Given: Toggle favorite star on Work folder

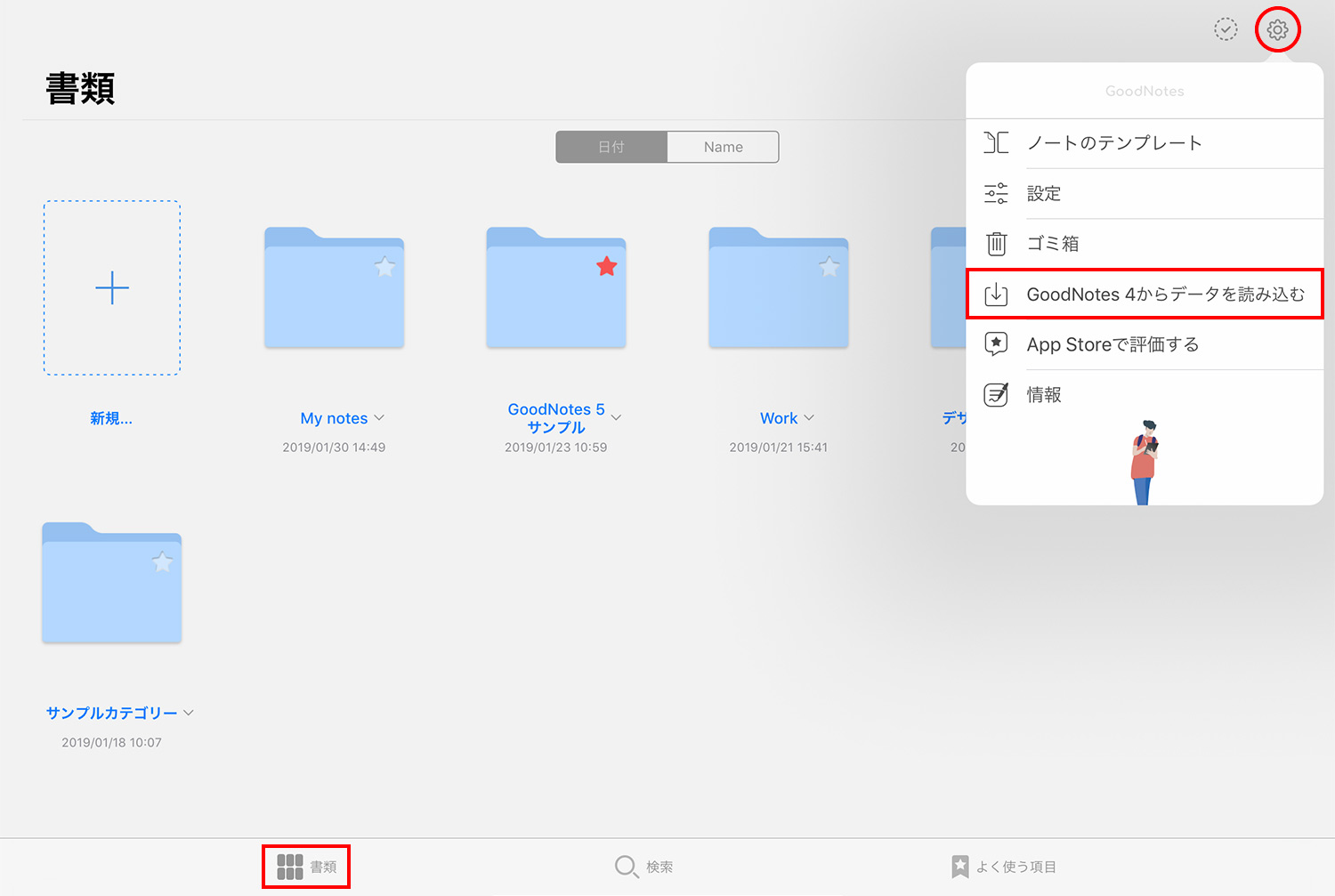Looking at the screenshot, I should (x=829, y=267).
